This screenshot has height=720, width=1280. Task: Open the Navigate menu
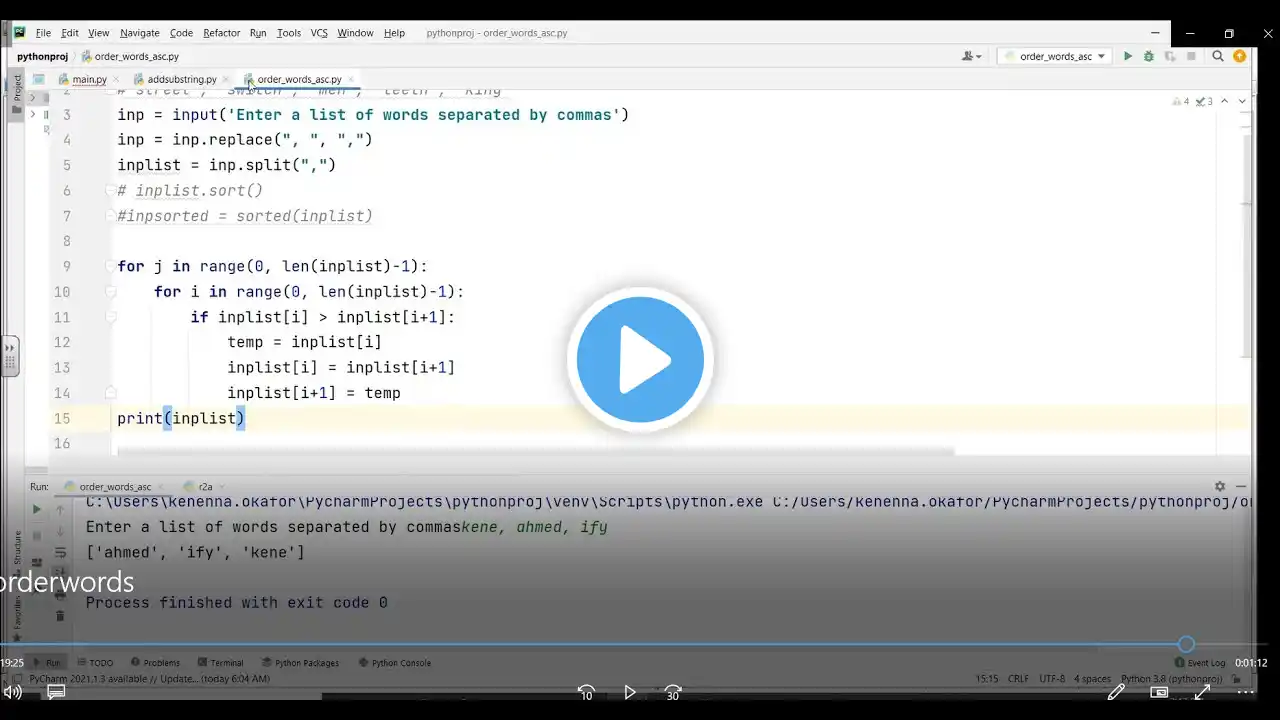pos(140,33)
